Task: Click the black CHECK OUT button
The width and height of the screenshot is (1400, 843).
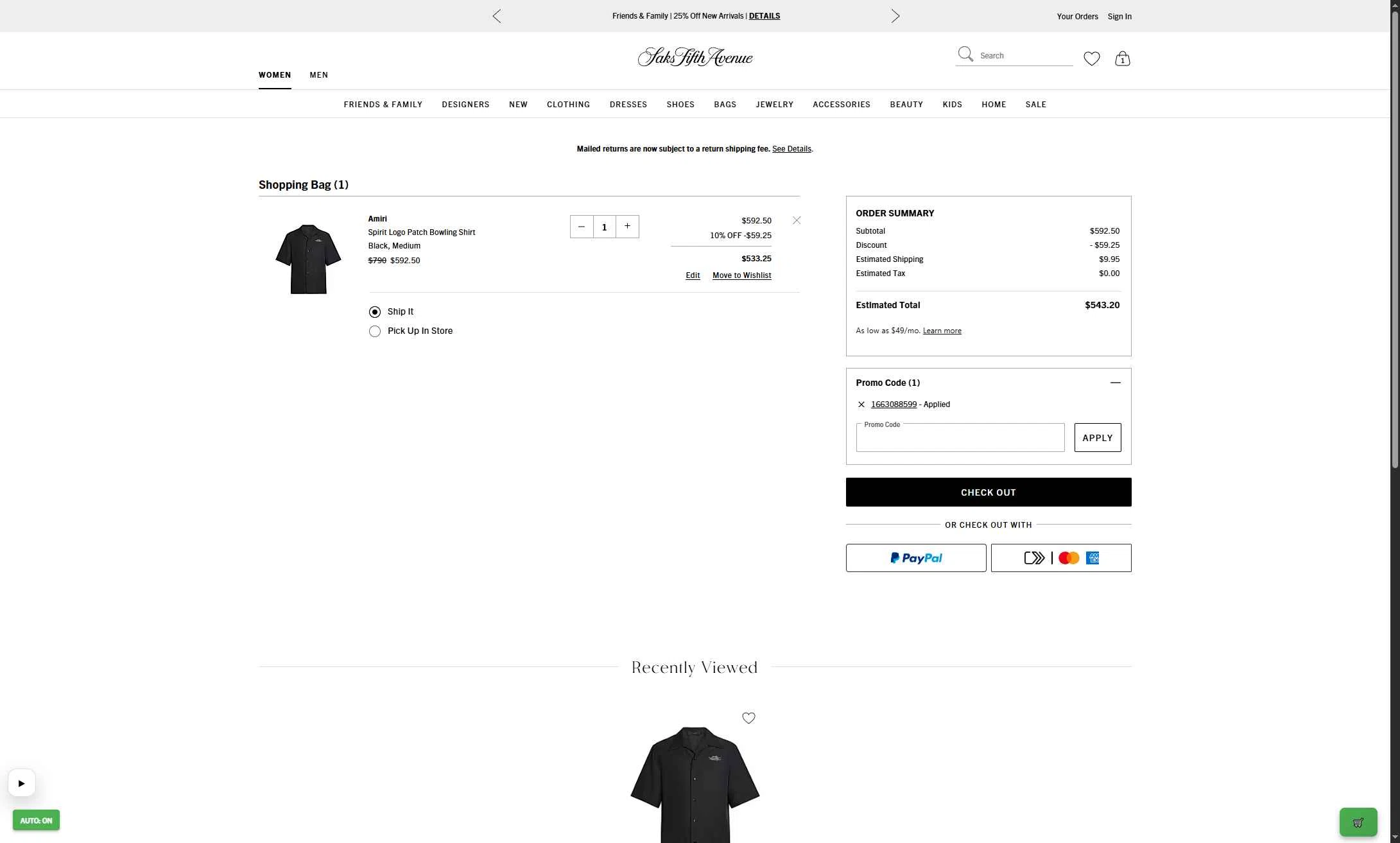Action: (988, 492)
